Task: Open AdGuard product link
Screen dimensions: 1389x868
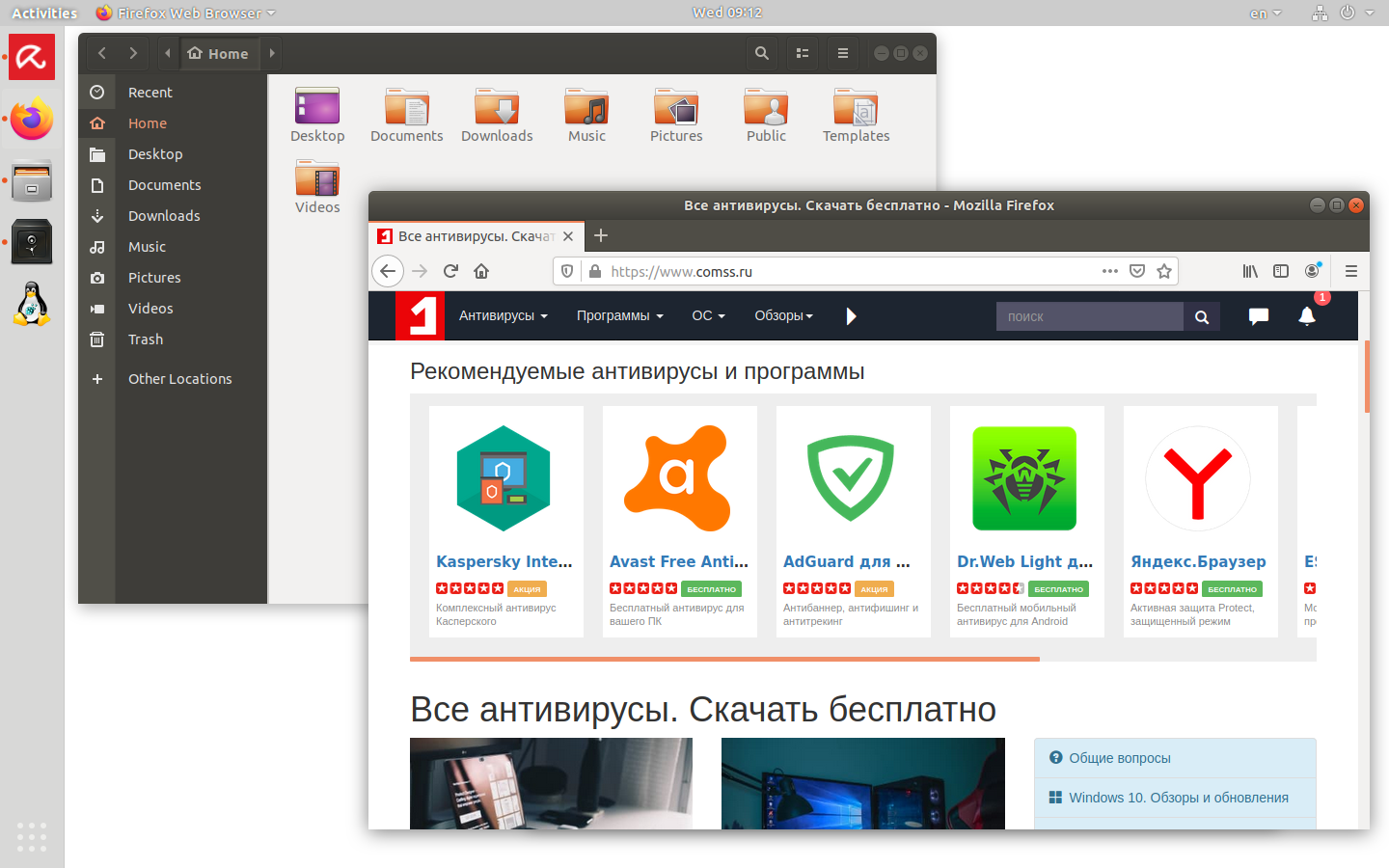Action: click(847, 561)
